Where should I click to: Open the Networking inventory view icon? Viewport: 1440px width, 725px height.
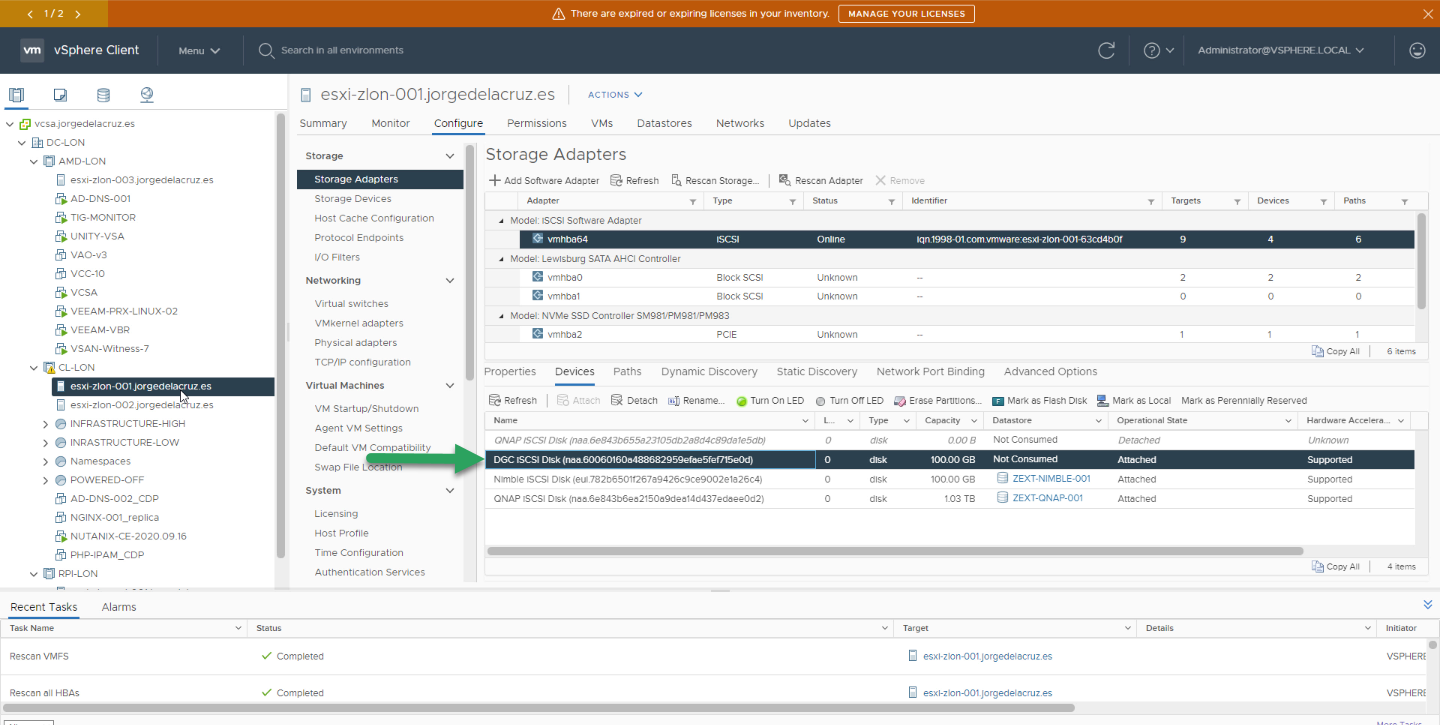147,95
